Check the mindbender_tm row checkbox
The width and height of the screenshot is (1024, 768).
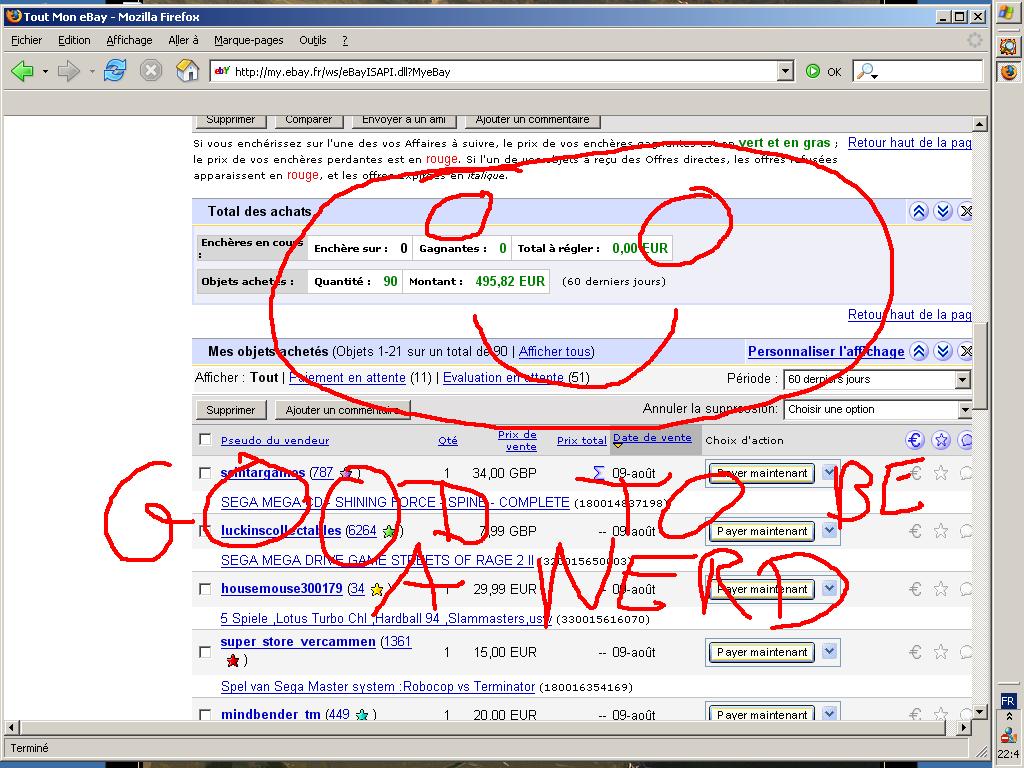205,714
